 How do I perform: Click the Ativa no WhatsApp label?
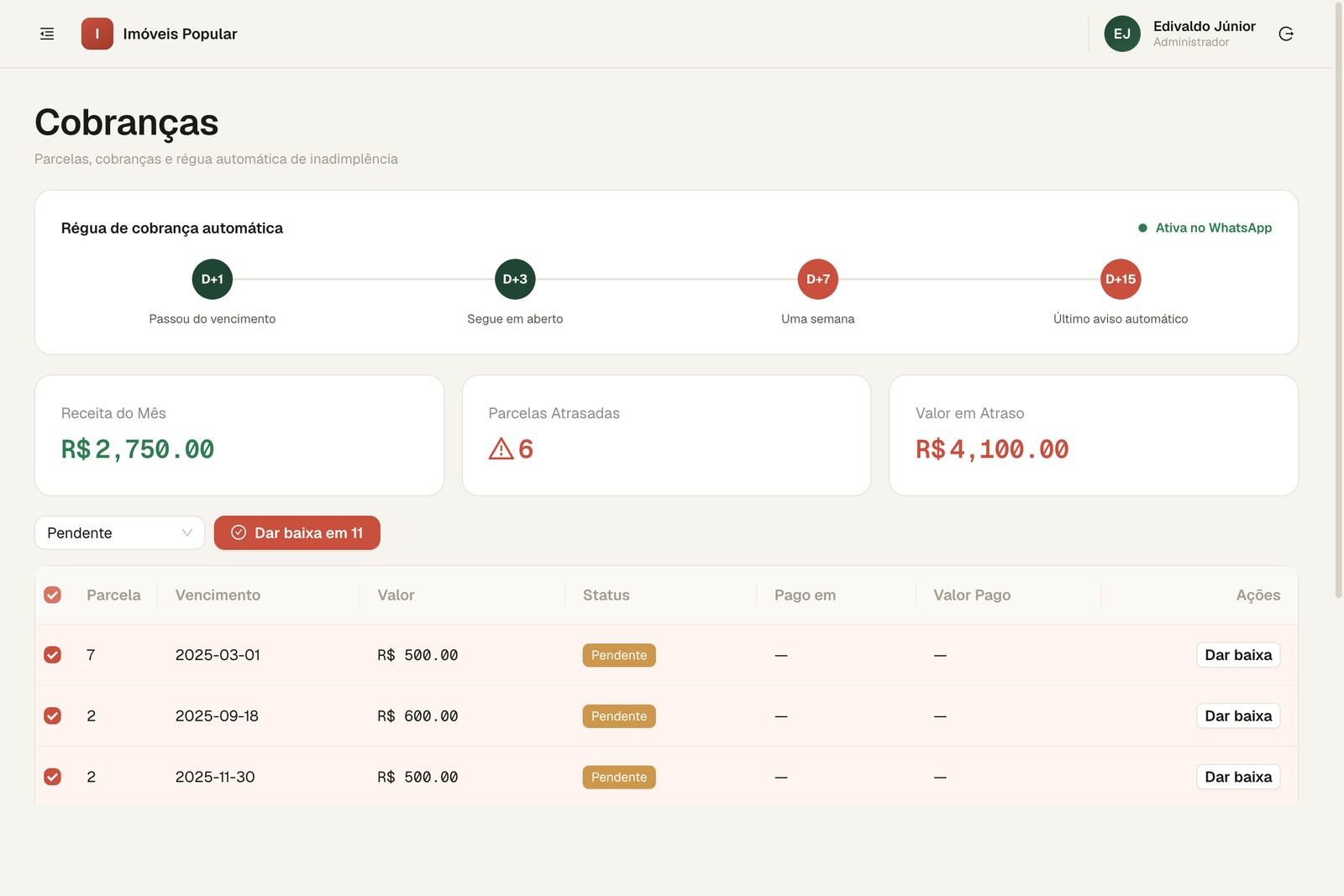tap(1213, 228)
